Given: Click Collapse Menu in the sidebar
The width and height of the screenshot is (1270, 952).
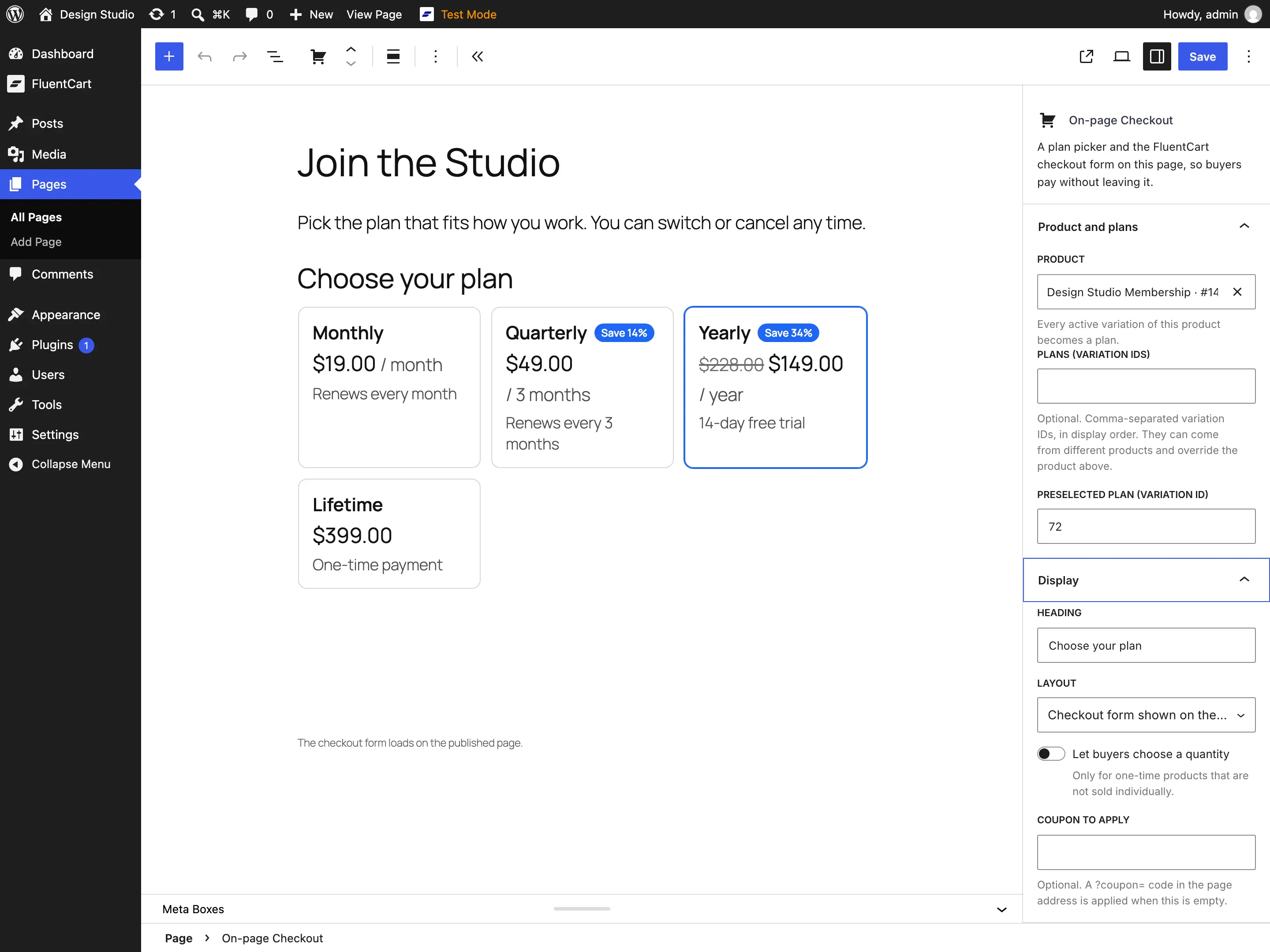Looking at the screenshot, I should (x=70, y=464).
